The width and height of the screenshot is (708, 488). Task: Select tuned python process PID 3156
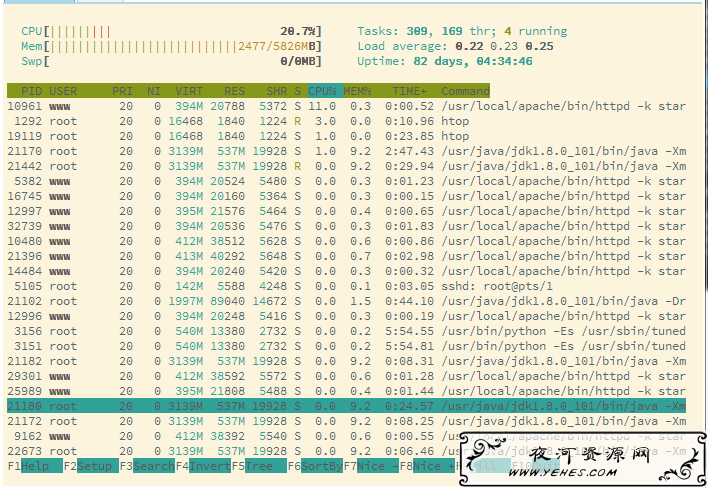tap(346, 331)
